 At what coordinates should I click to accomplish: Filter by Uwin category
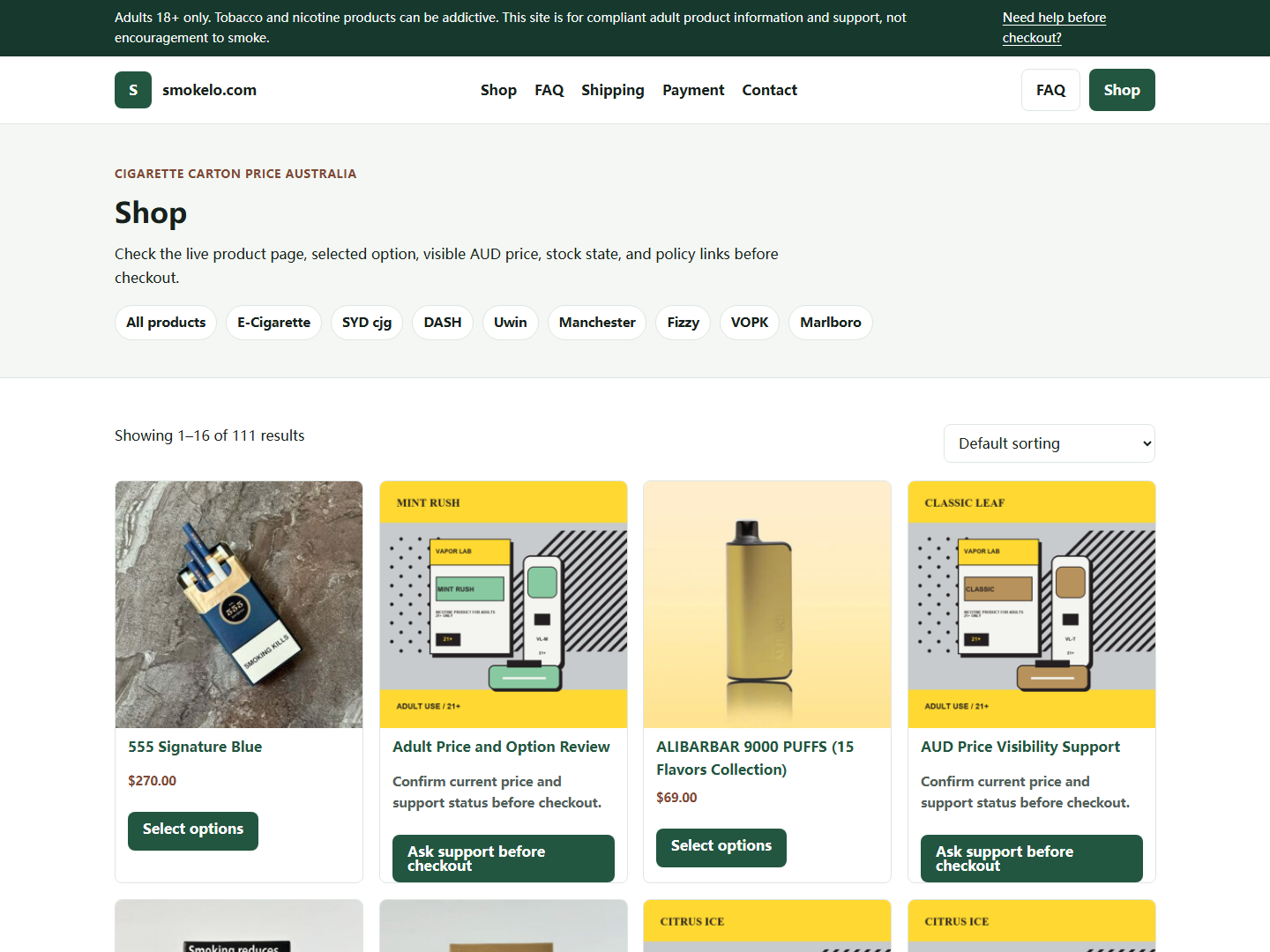click(x=511, y=323)
